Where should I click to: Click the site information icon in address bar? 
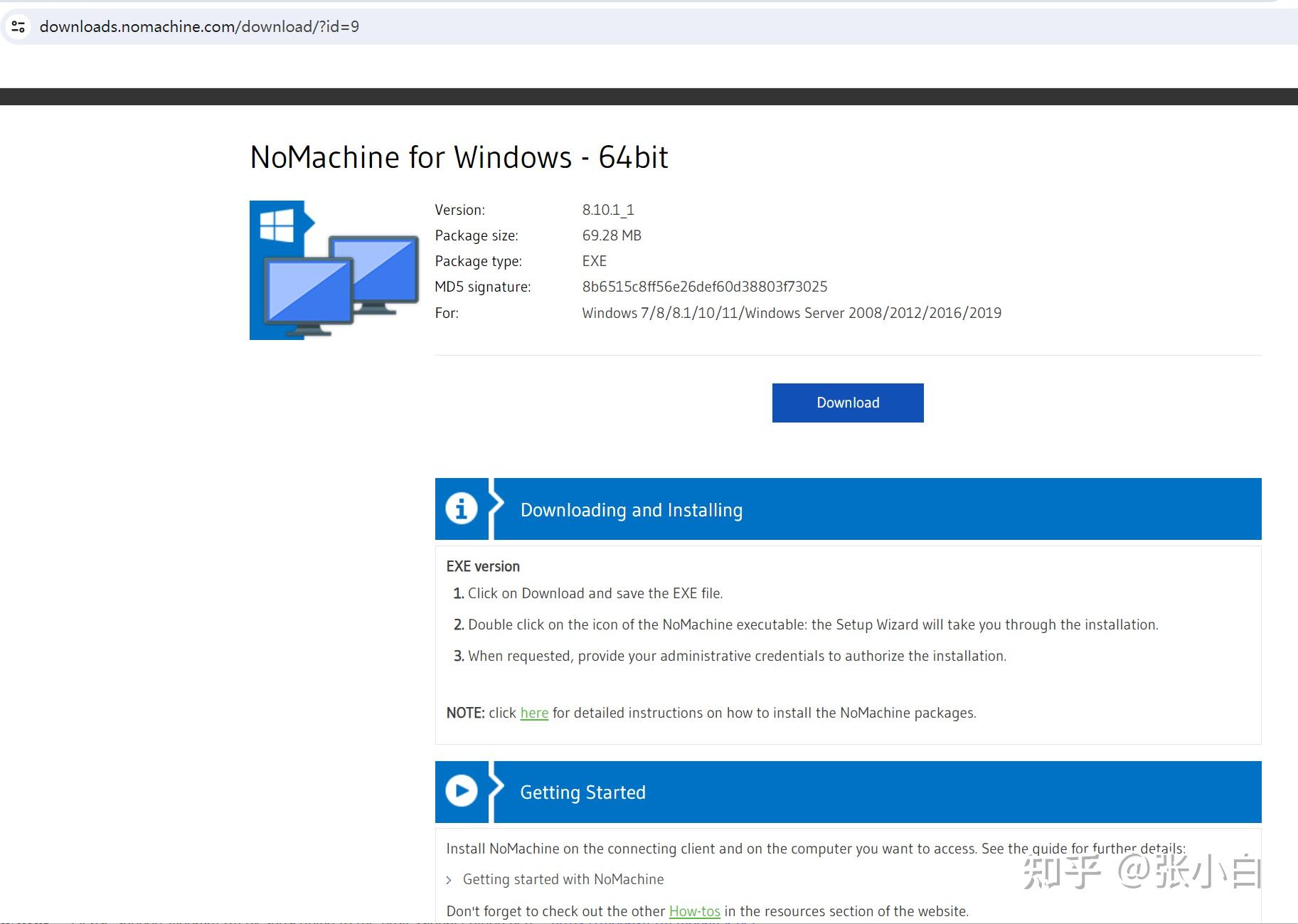pos(18,27)
